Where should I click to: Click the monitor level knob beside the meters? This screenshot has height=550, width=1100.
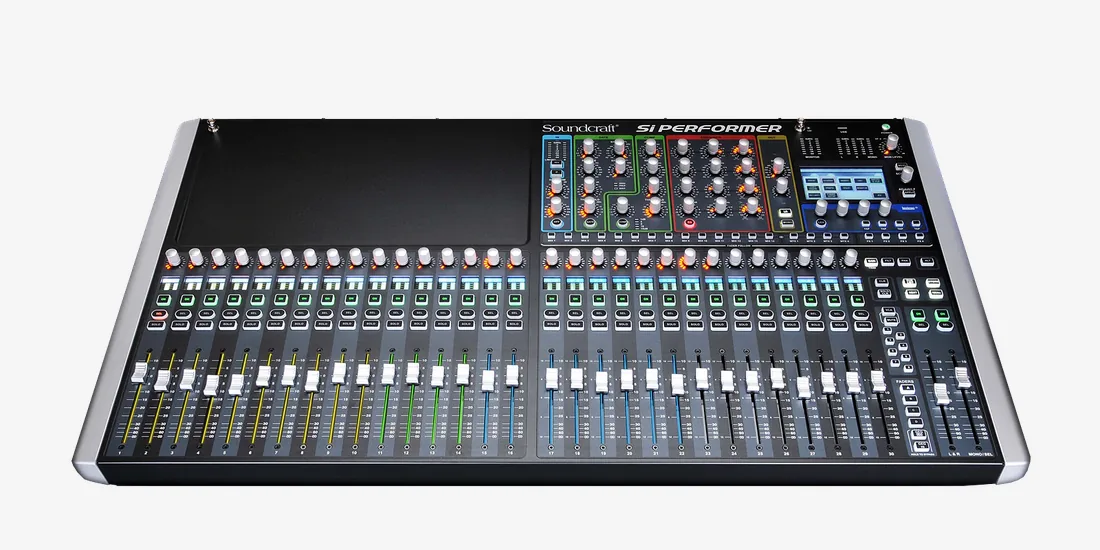point(892,142)
